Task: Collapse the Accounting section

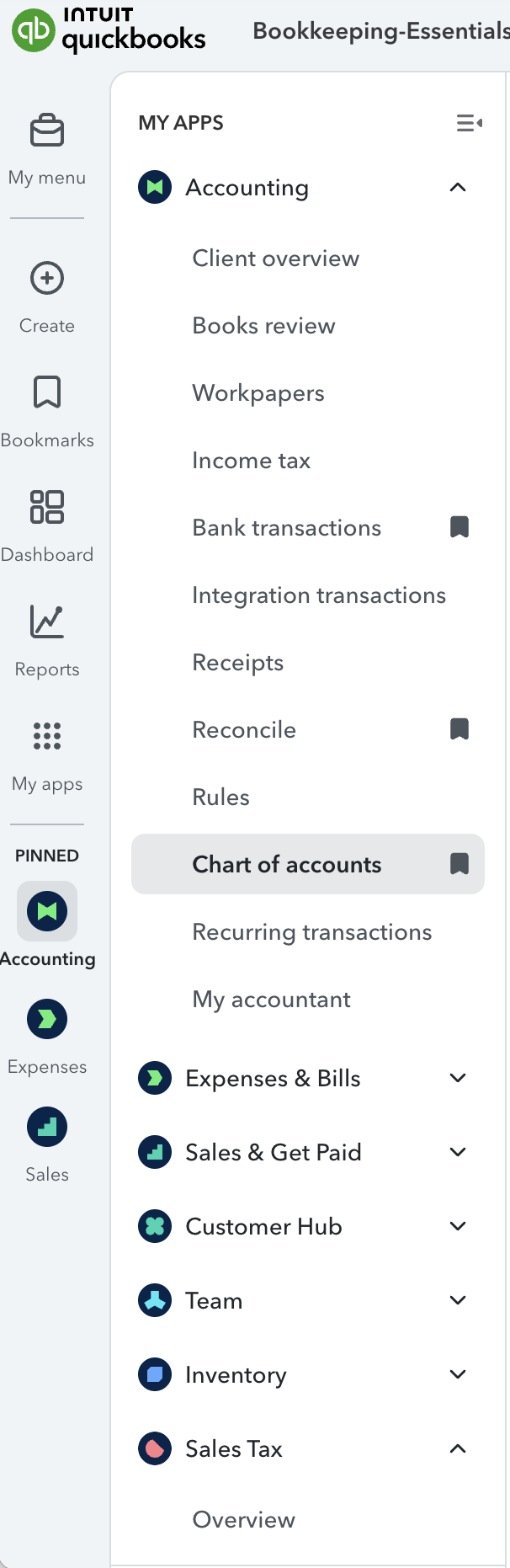Action: click(458, 187)
